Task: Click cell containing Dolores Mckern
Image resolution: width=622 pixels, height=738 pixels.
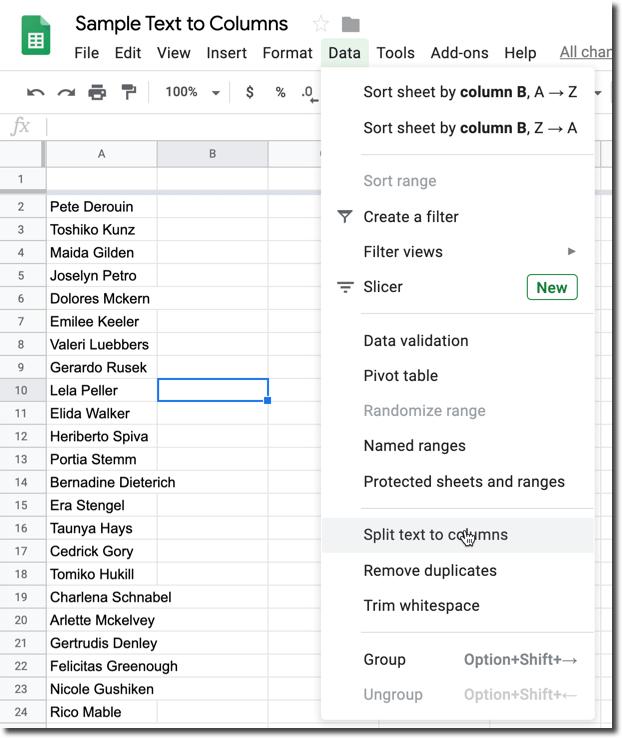Action: pos(102,298)
